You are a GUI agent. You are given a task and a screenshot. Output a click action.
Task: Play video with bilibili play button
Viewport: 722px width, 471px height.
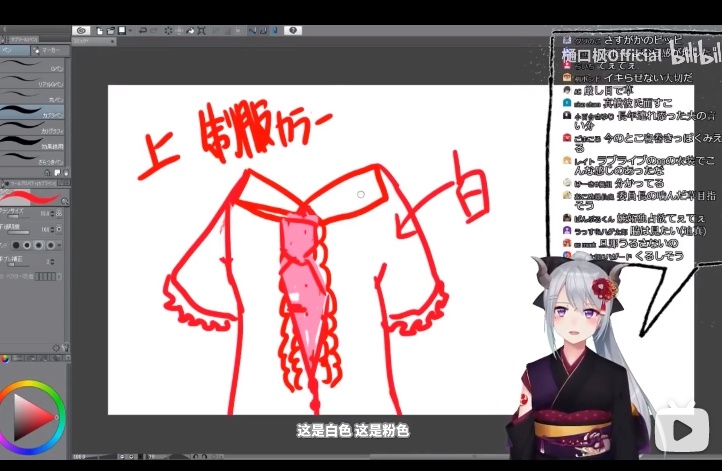click(x=682, y=430)
